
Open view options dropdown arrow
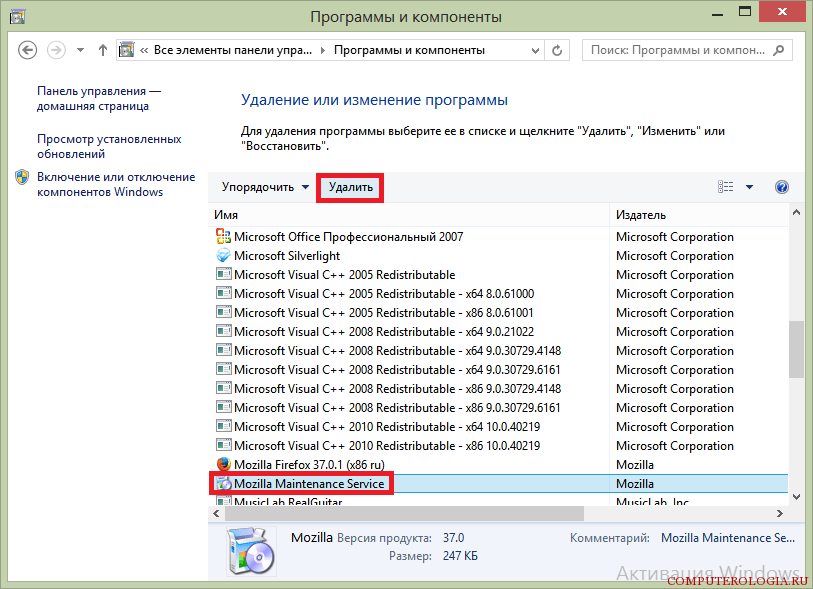749,187
